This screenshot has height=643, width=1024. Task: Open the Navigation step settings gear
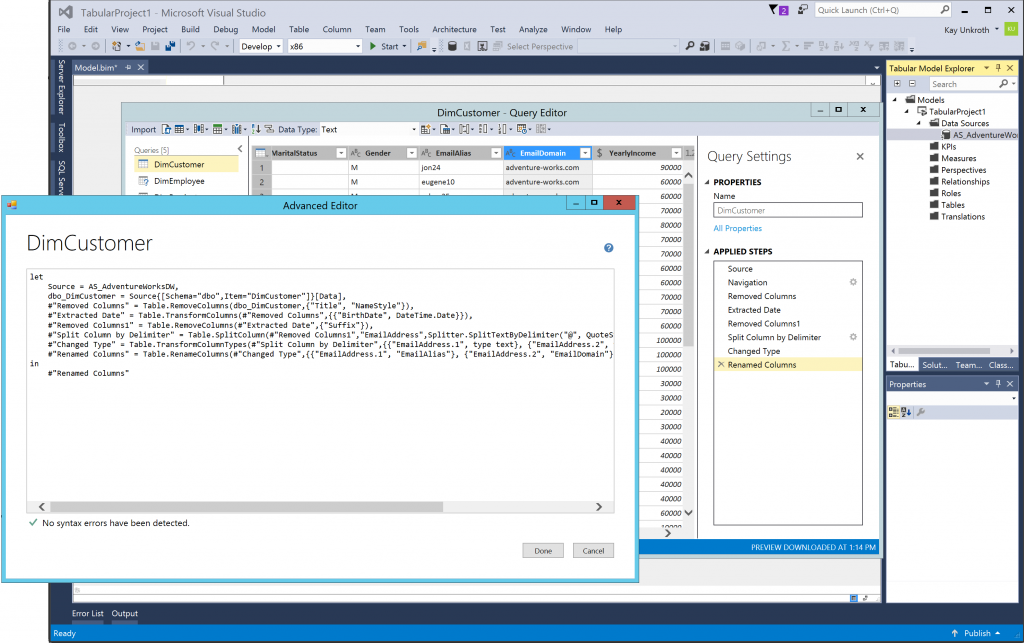click(853, 282)
